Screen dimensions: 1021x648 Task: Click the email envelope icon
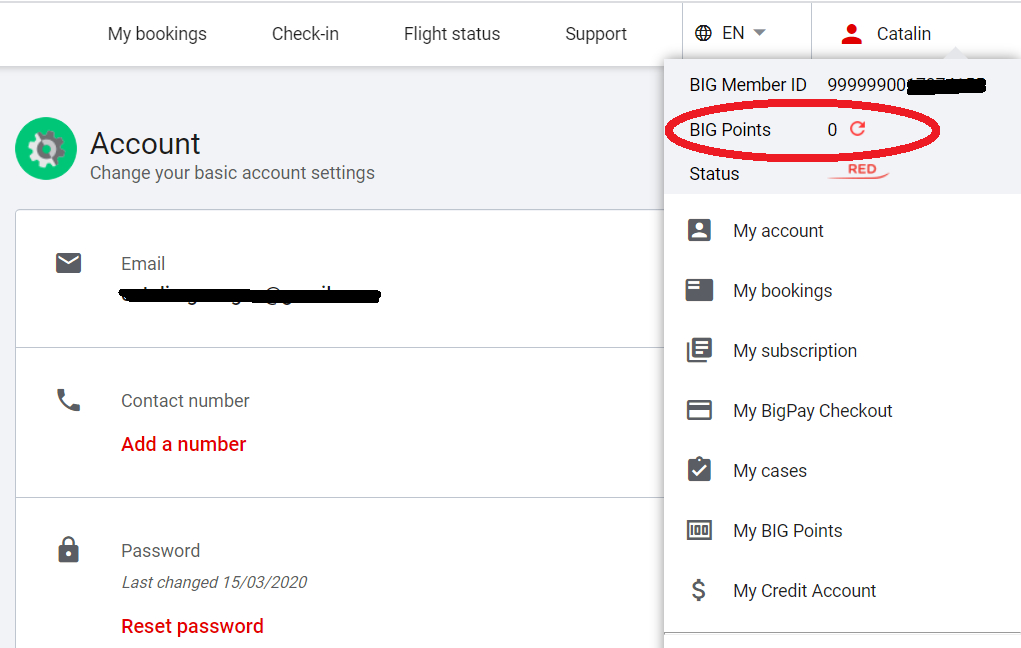tap(68, 263)
